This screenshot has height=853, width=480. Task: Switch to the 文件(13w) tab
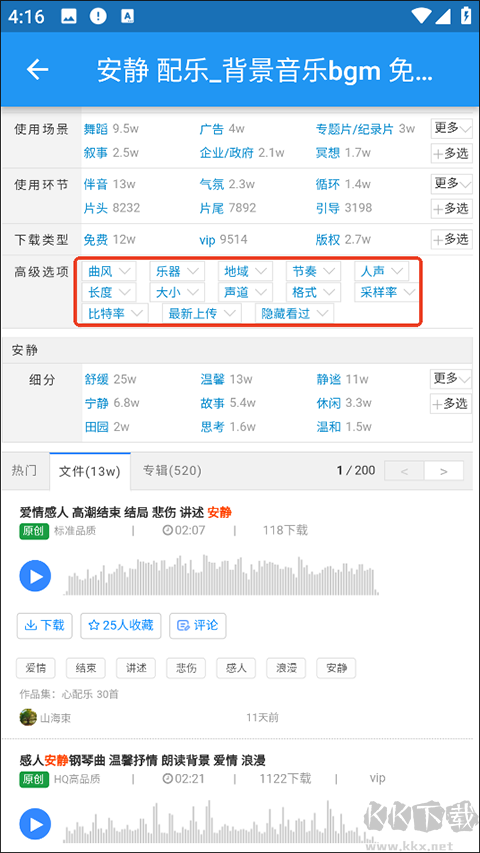(x=90, y=471)
